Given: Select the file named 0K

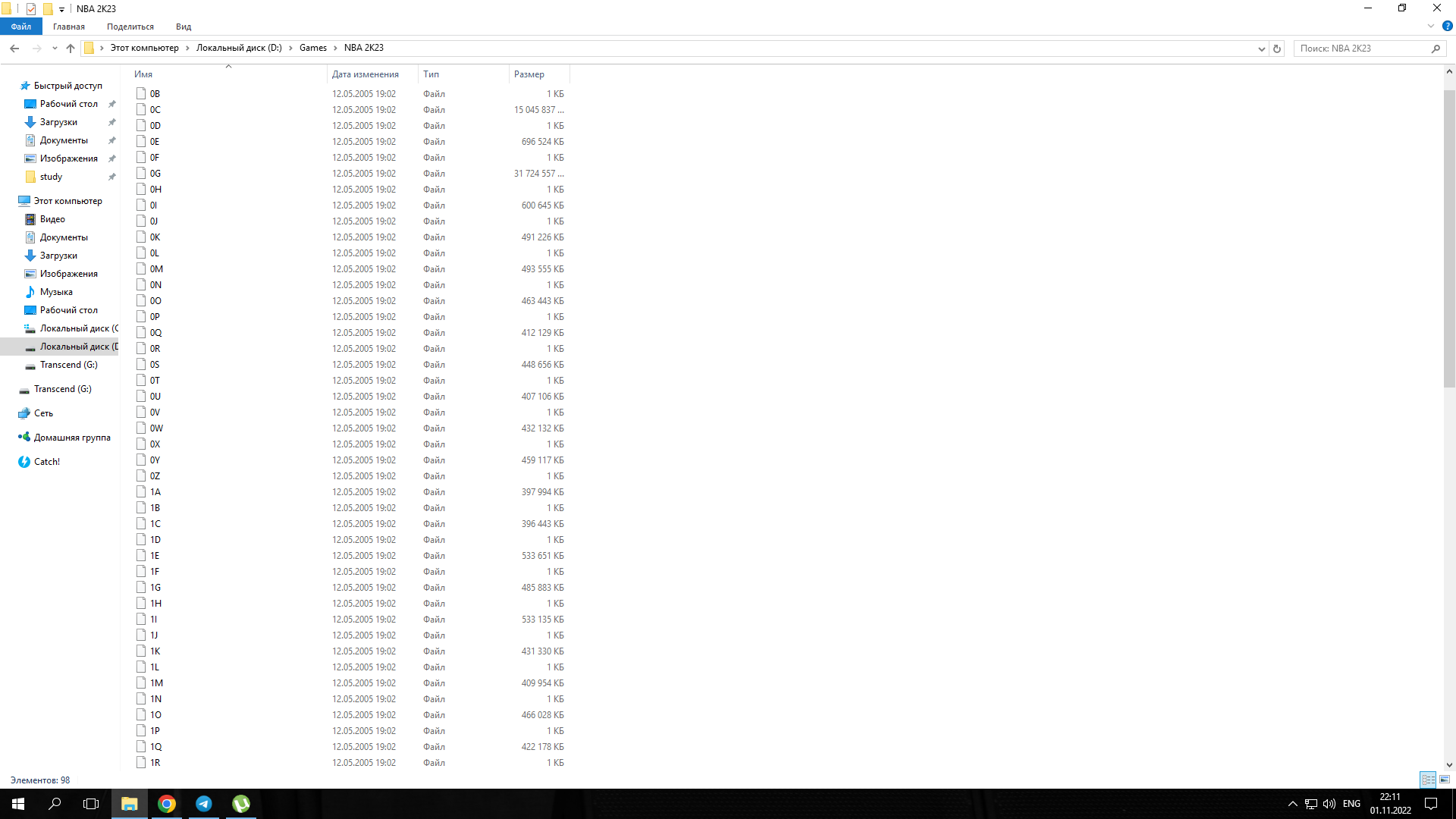Looking at the screenshot, I should pyautogui.click(x=155, y=237).
